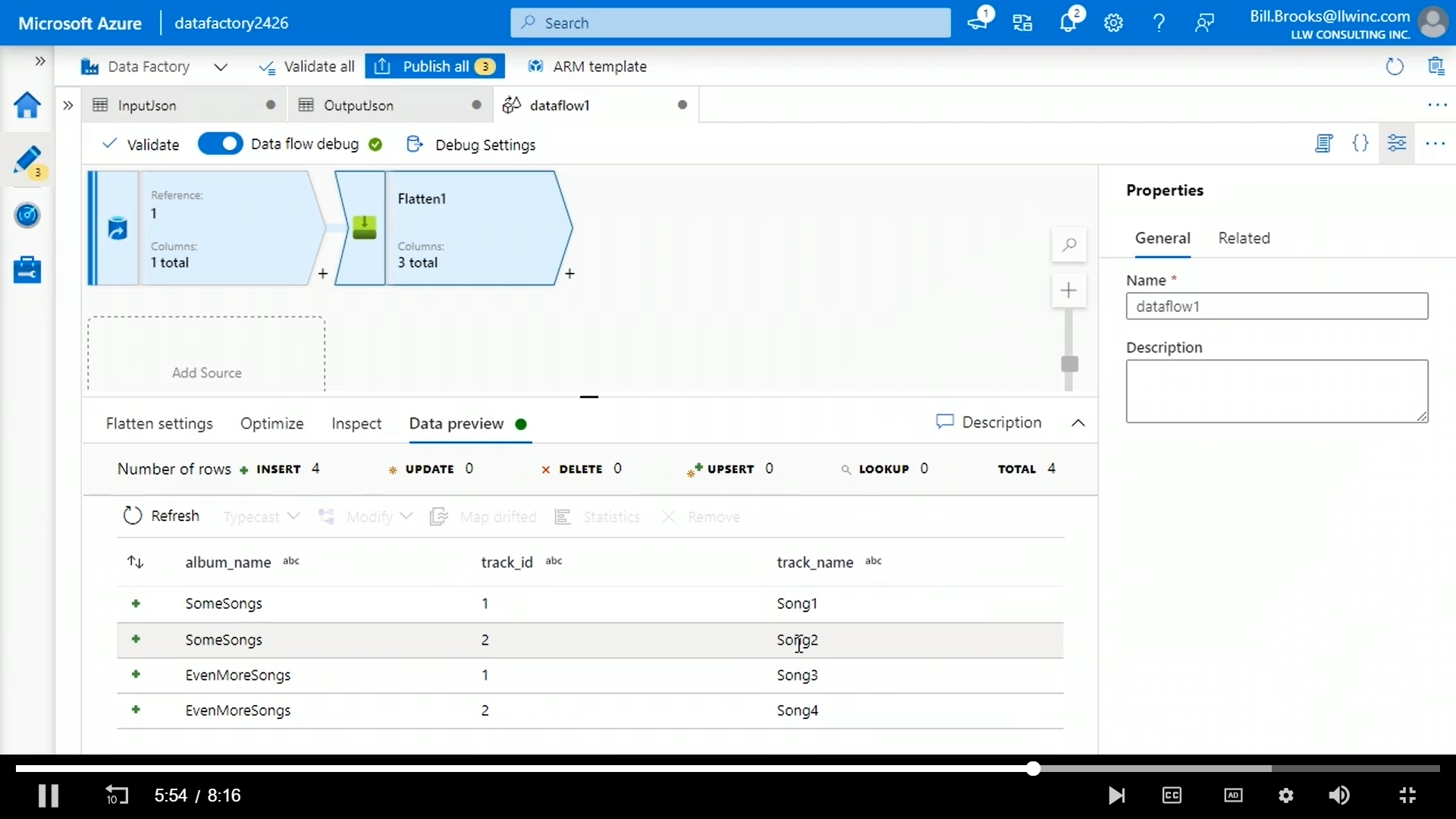Screen dimensions: 1456x819
Task: Switch to the Inspect tab
Action: 356,423
